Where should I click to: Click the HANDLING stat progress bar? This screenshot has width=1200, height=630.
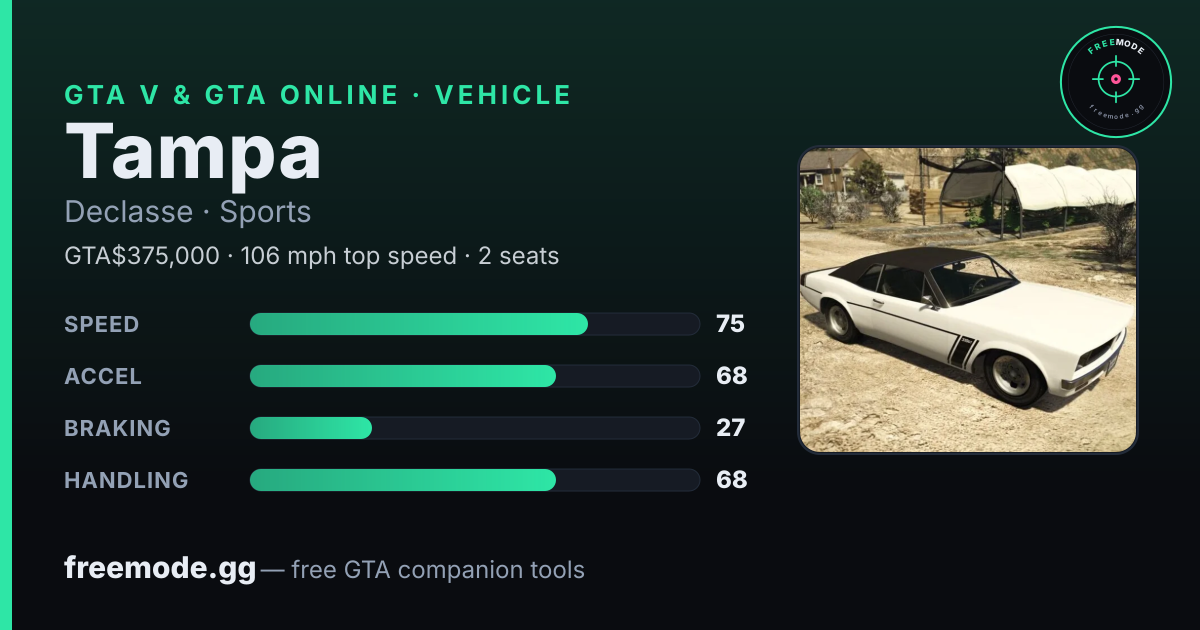click(474, 480)
